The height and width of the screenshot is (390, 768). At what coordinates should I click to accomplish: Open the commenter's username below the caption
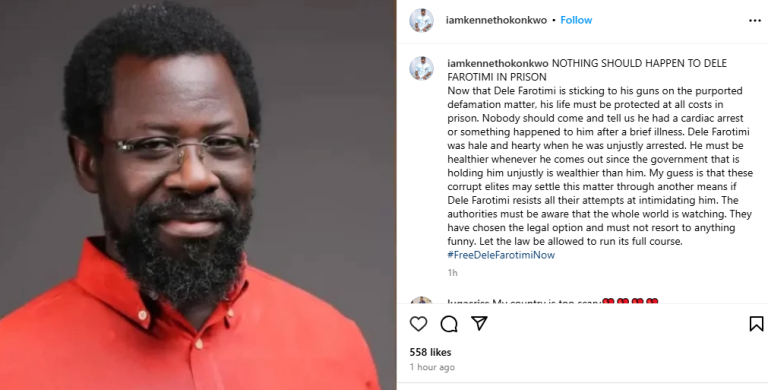click(x=468, y=302)
